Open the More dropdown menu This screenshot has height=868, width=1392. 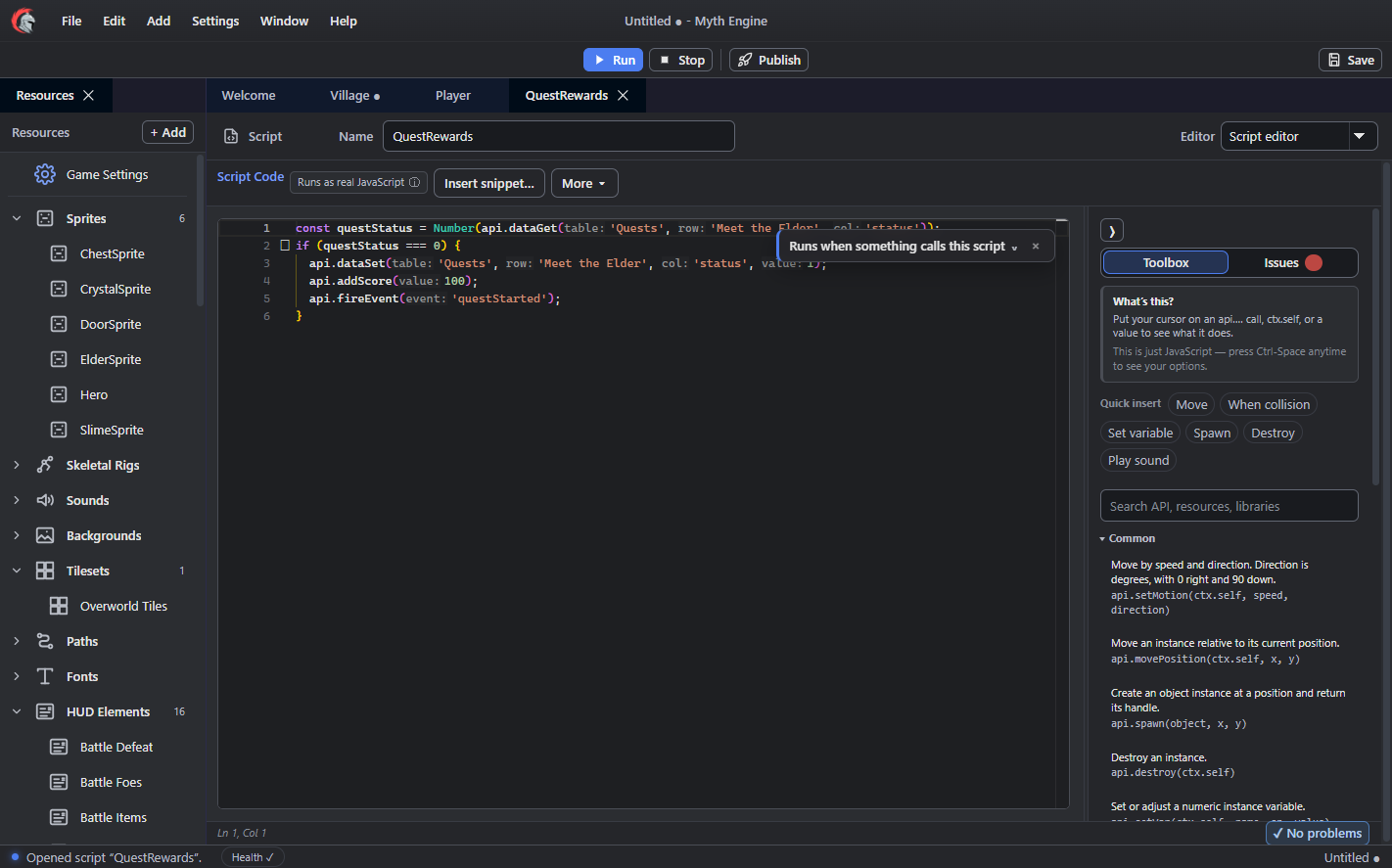584,183
